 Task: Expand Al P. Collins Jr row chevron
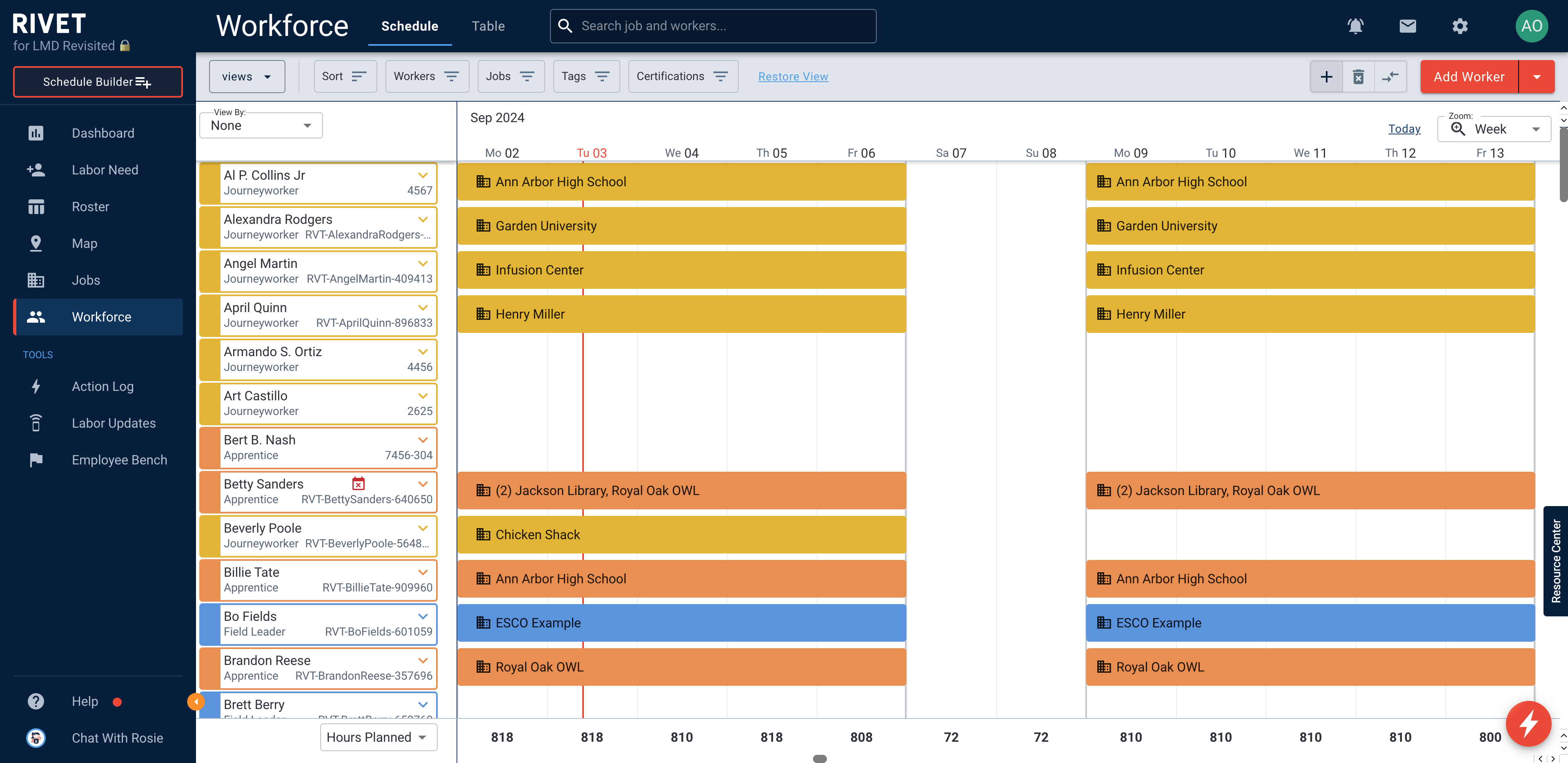coord(423,175)
